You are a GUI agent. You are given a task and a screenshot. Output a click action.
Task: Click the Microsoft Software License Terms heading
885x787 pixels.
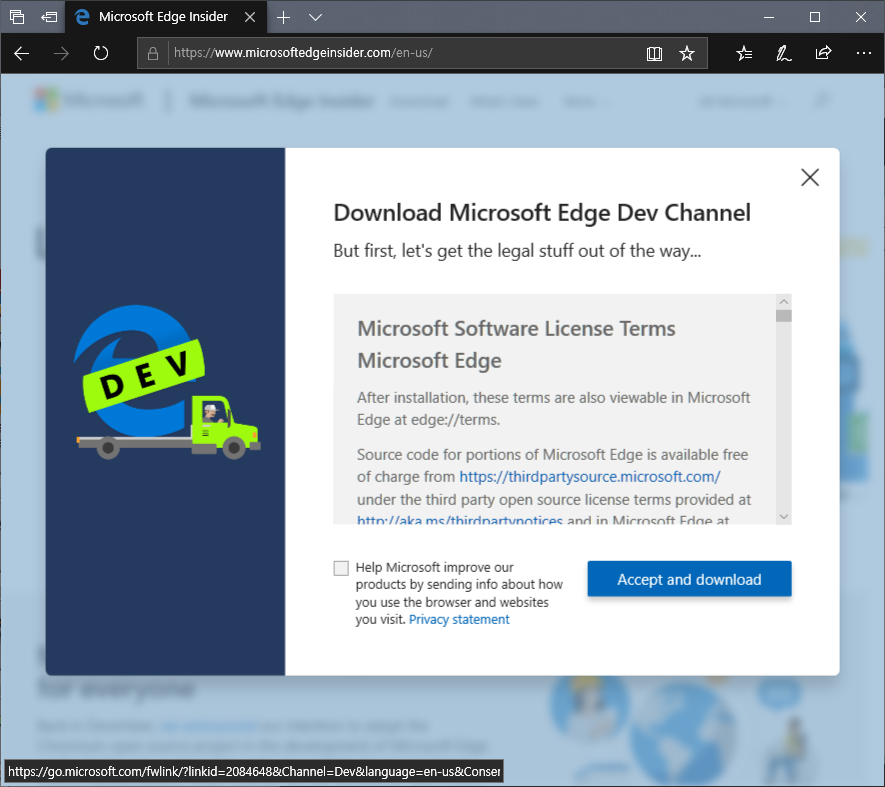[516, 329]
